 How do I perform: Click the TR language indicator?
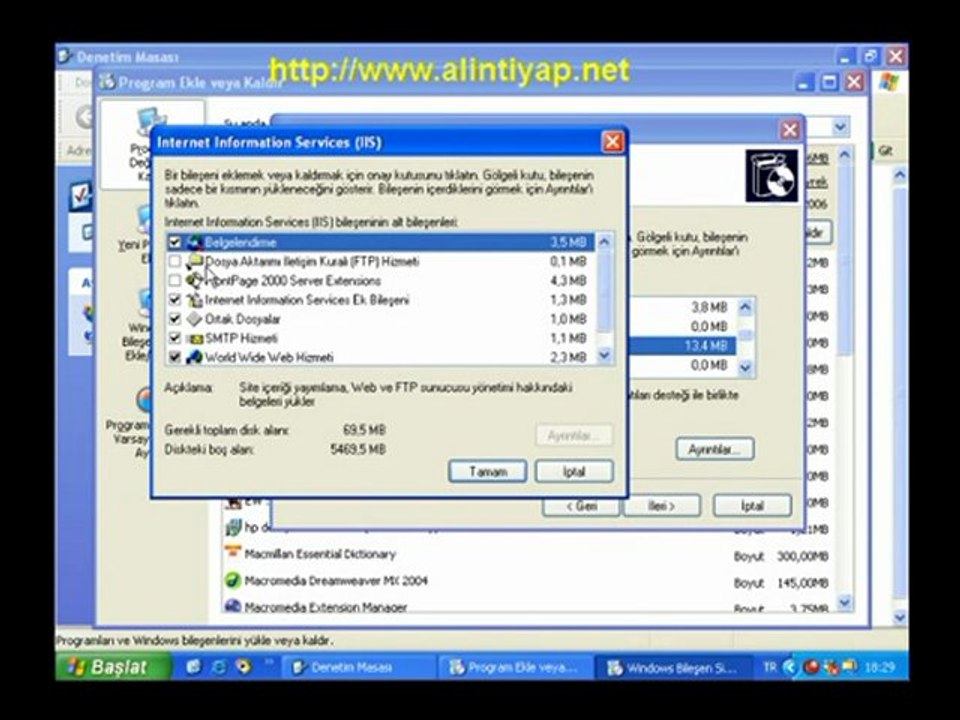pyautogui.click(x=770, y=667)
